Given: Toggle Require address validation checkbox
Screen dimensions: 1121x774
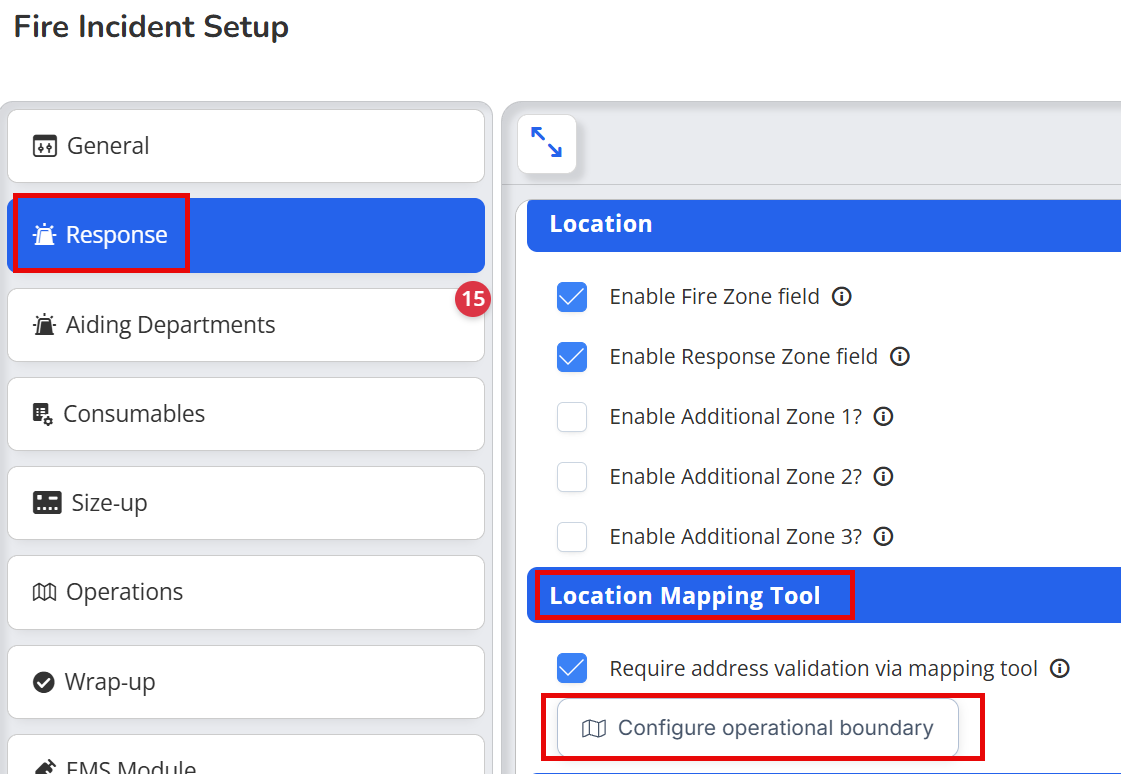Looking at the screenshot, I should coord(572,668).
